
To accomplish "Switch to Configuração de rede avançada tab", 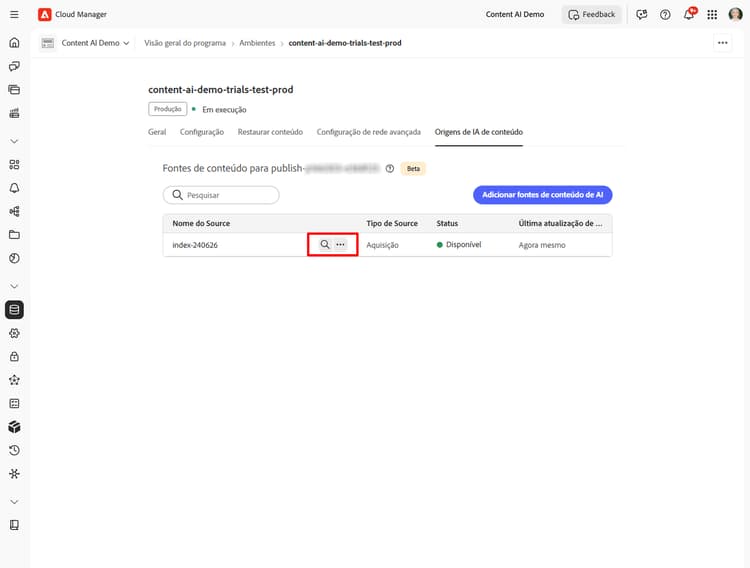I will (x=369, y=132).
